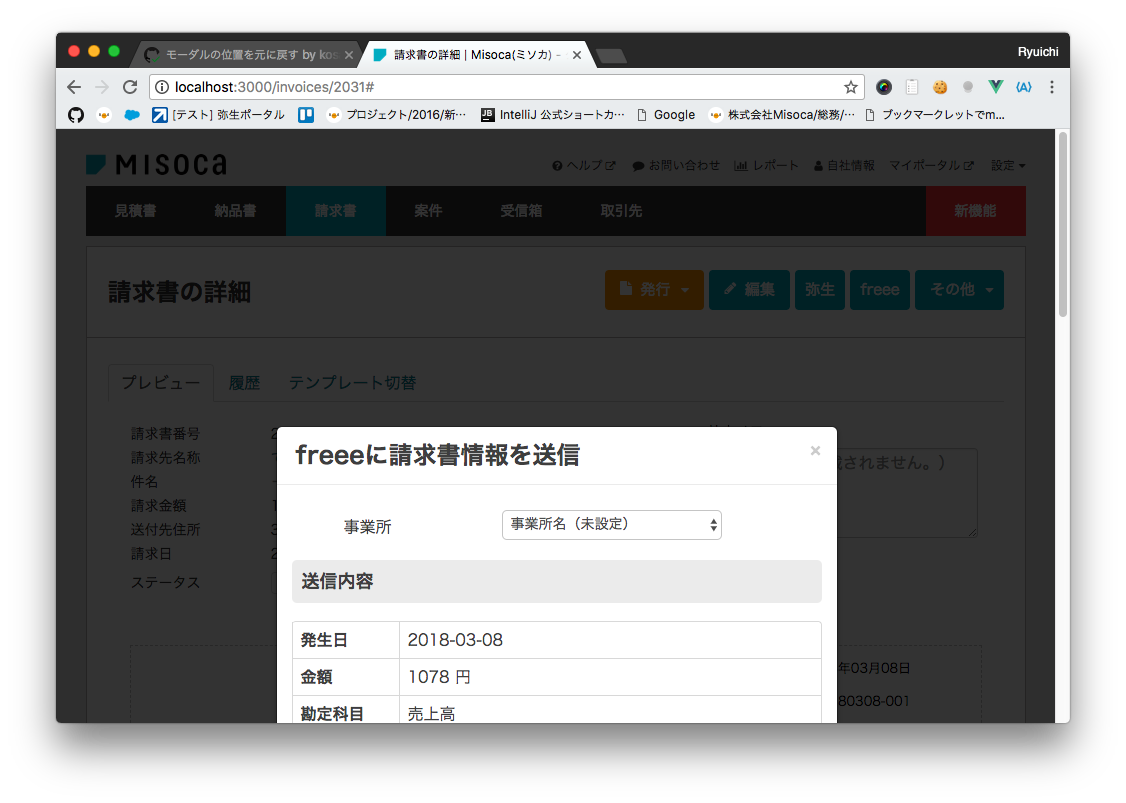Screen dimensions: 1126x803
Task: Click the page vertical scrollbar thumb
Action: pyautogui.click(x=1063, y=224)
